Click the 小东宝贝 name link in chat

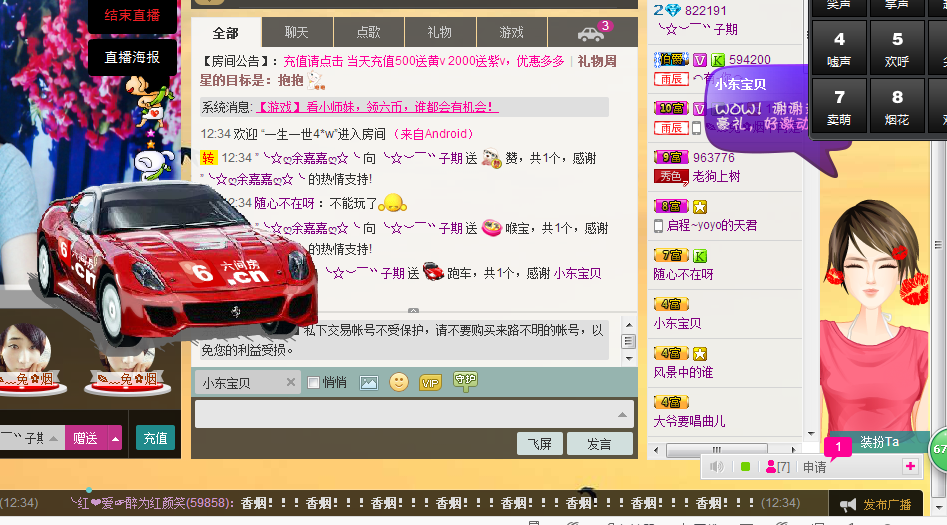[577, 274]
